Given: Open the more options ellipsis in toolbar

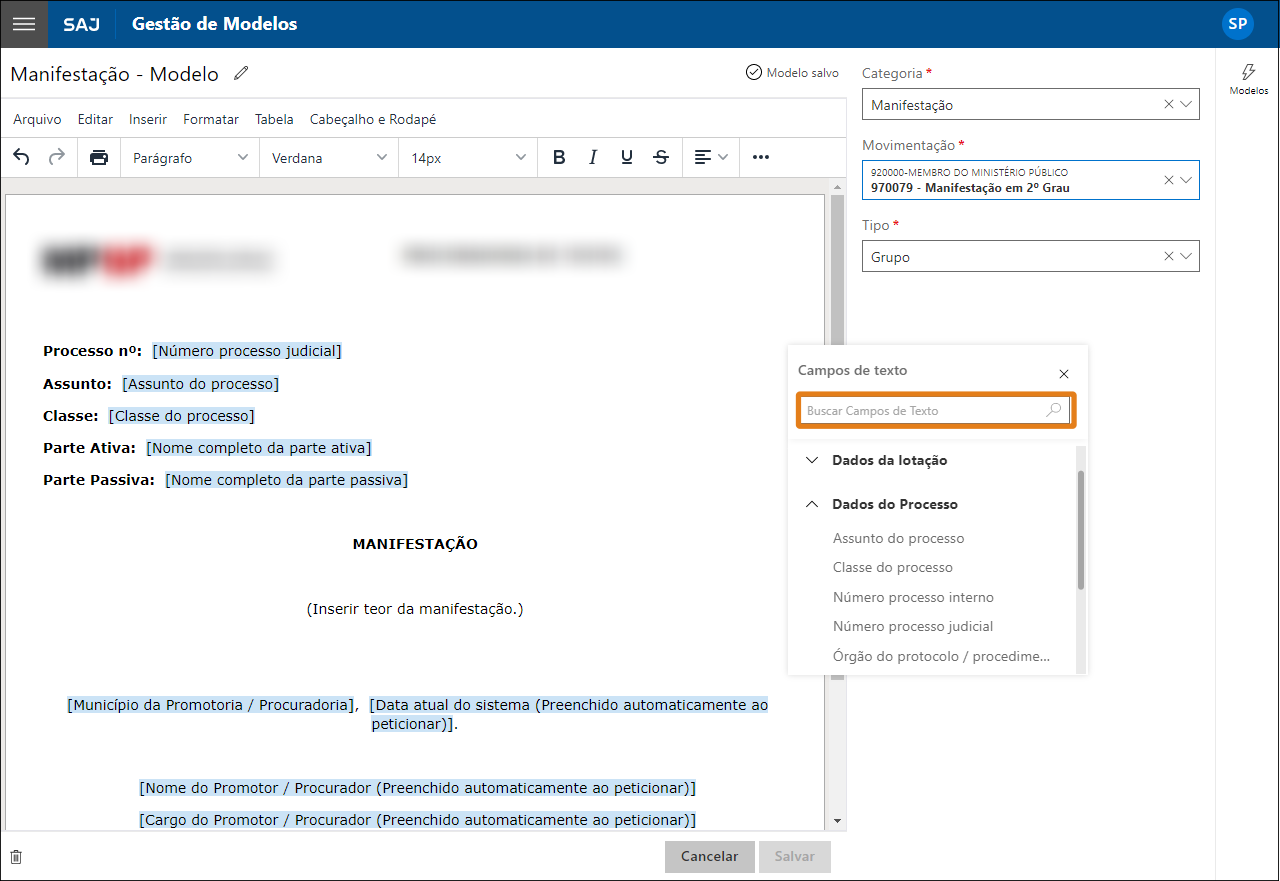Looking at the screenshot, I should tap(761, 157).
